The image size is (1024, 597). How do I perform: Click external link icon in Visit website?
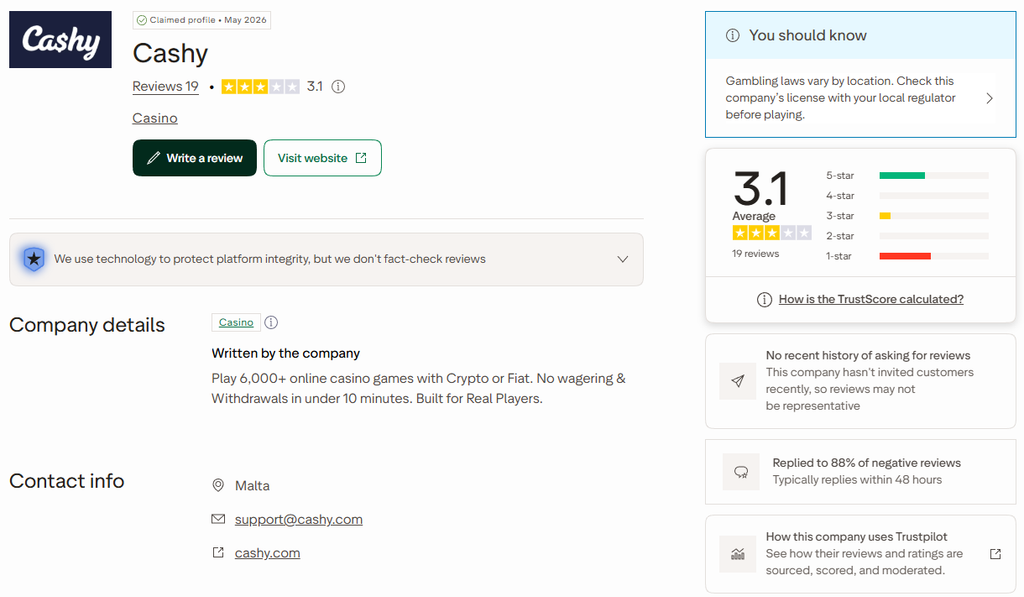[x=361, y=158]
